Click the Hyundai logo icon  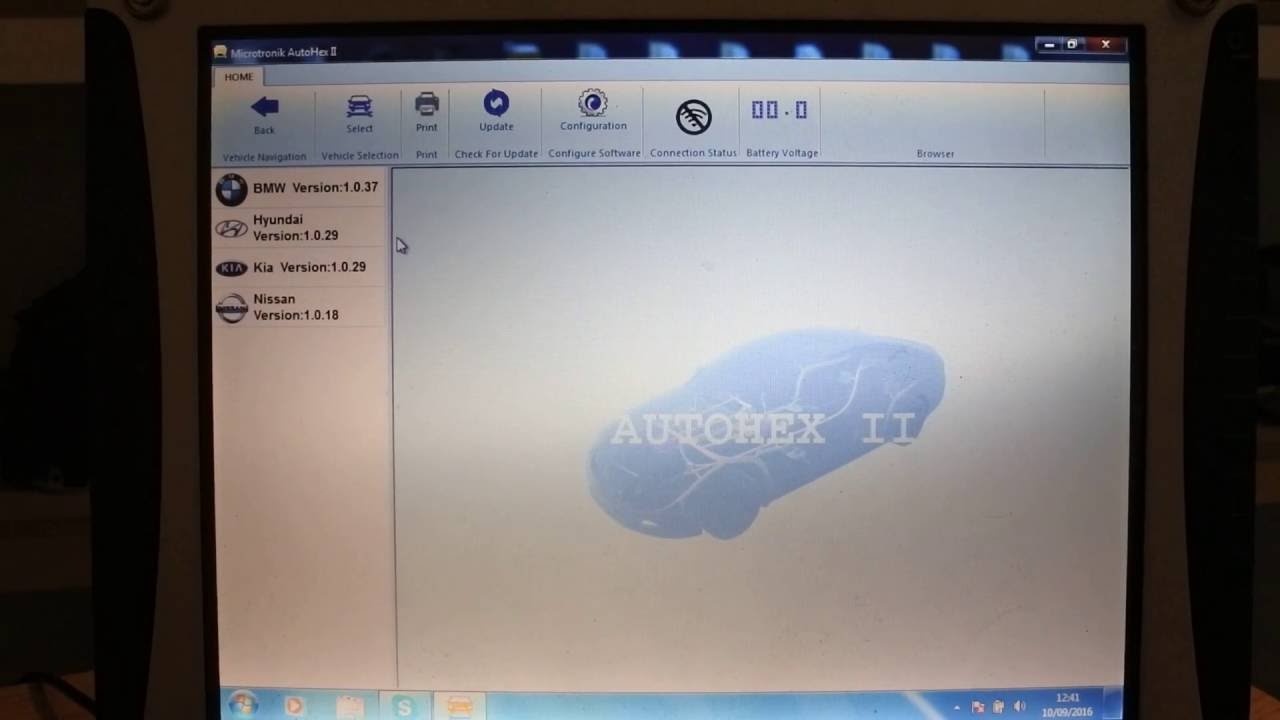point(231,229)
